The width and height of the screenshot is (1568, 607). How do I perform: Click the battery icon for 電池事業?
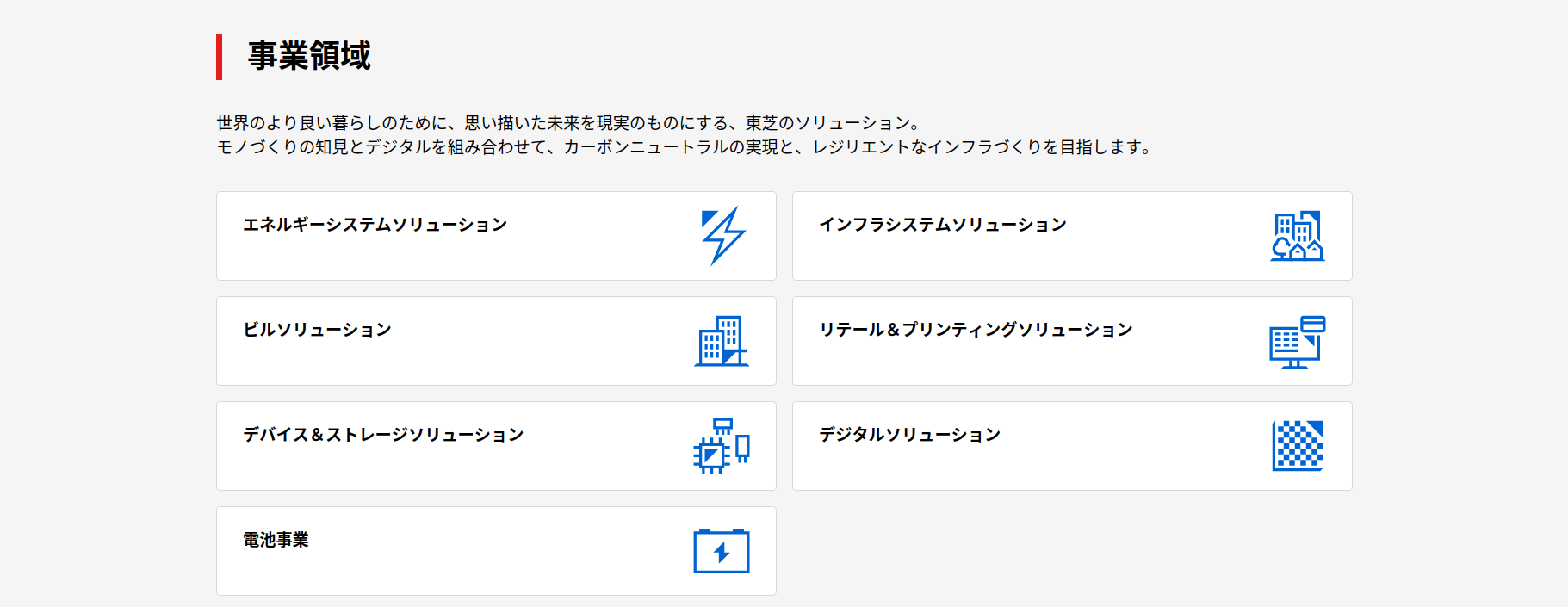tap(722, 551)
